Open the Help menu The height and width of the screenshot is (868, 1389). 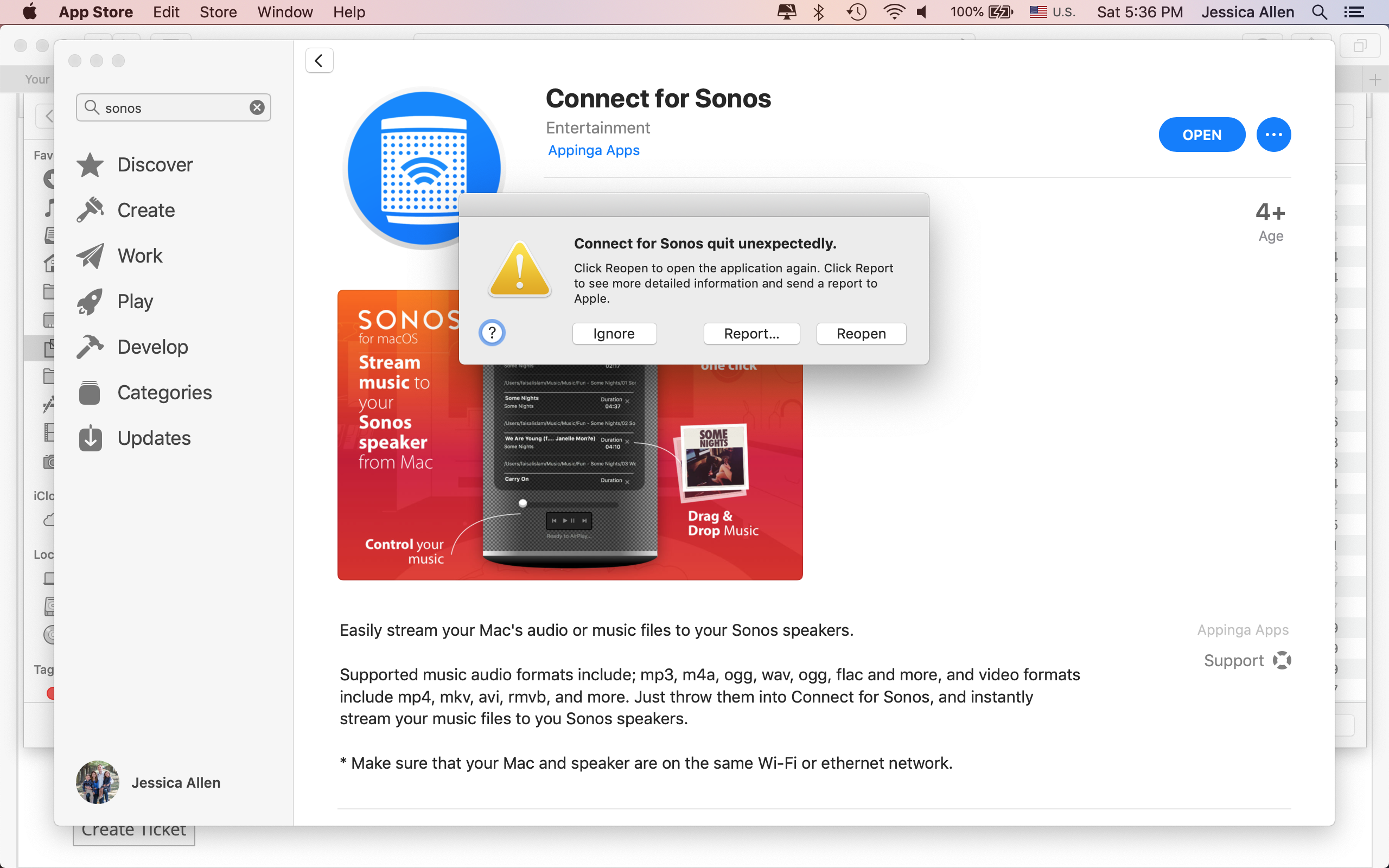(x=349, y=12)
